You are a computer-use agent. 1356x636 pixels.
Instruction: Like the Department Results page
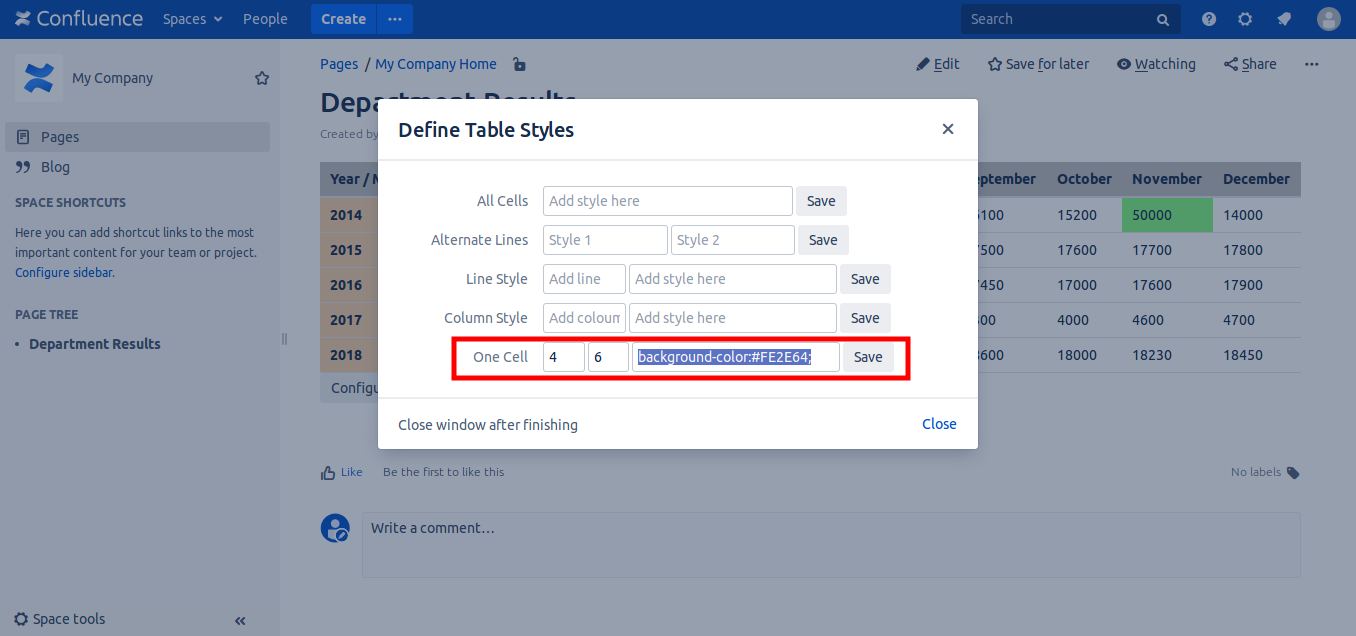(x=341, y=472)
